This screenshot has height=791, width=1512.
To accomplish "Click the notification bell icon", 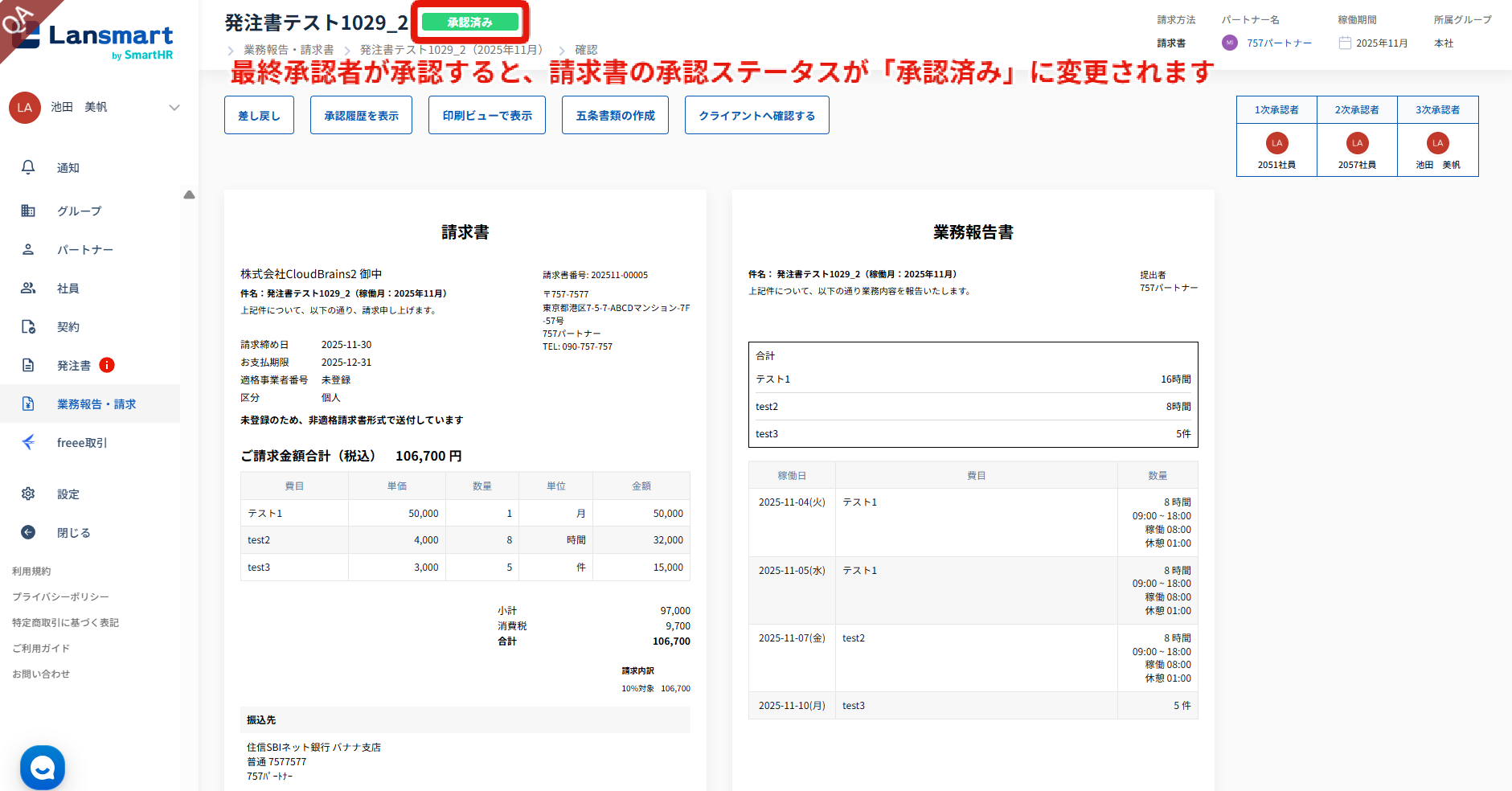I will (x=28, y=167).
